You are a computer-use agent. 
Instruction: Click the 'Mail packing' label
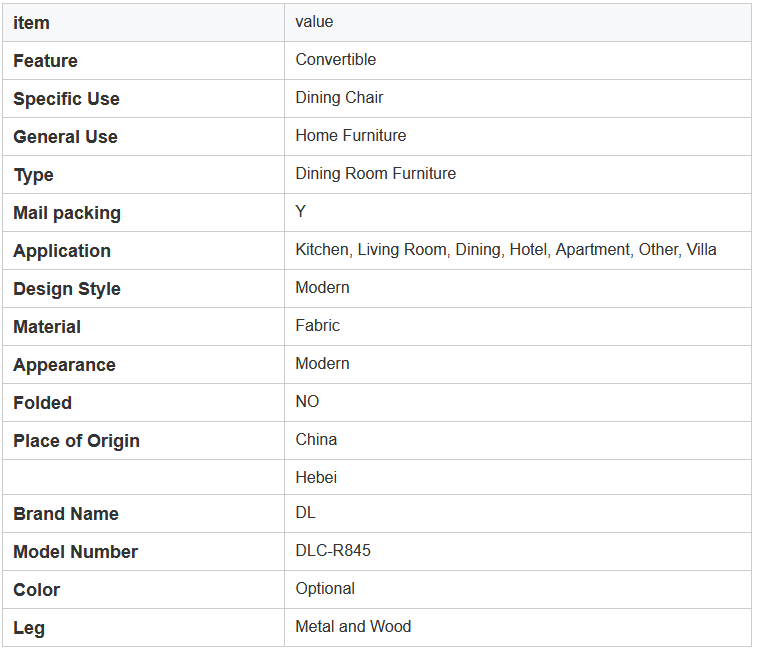point(67,213)
